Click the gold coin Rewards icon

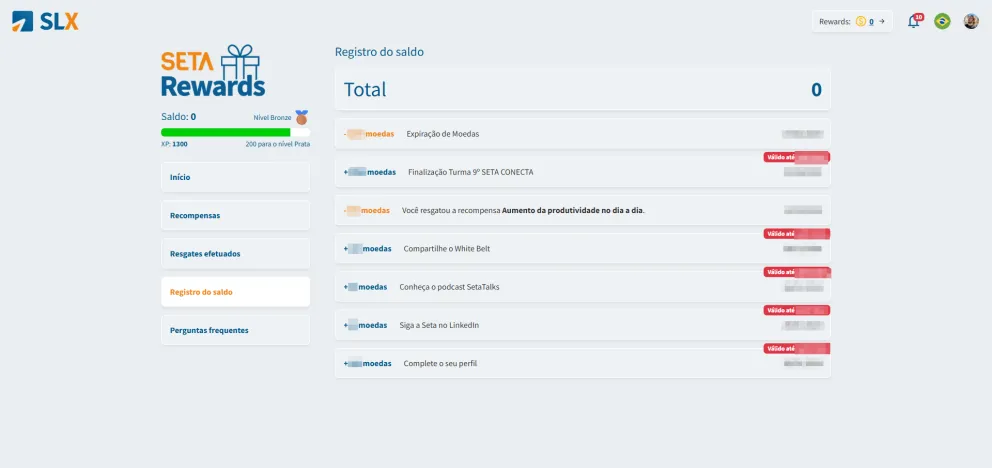(x=860, y=22)
